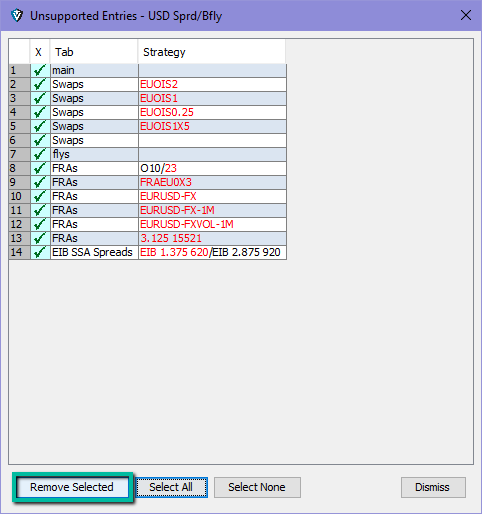Click the Strategy column header
This screenshot has height=514, width=482.
[212, 52]
